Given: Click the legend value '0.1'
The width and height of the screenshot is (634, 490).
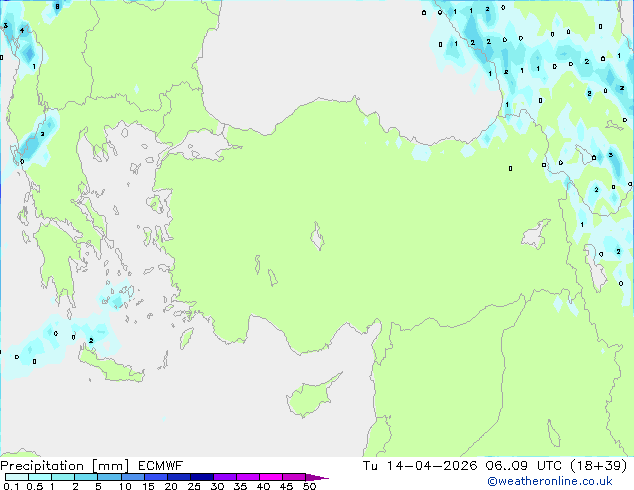Looking at the screenshot, I should tap(11, 486).
